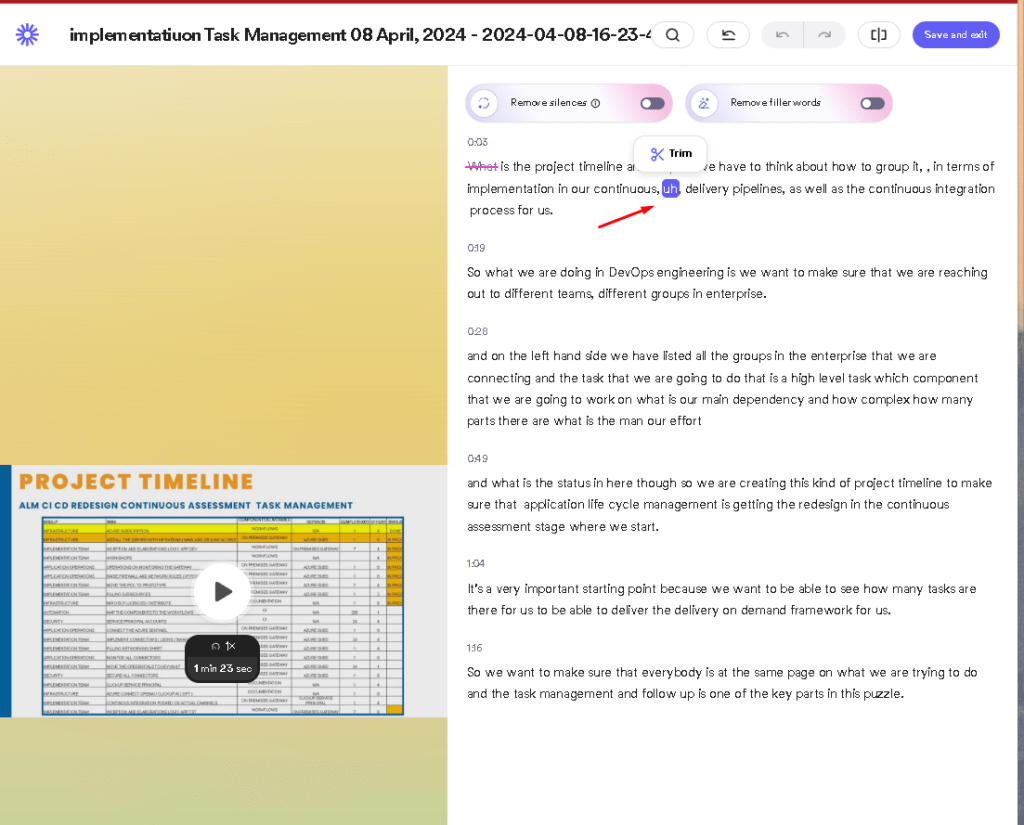Open the transcript search magnifier
Viewport: 1024px width, 825px height.
point(672,35)
